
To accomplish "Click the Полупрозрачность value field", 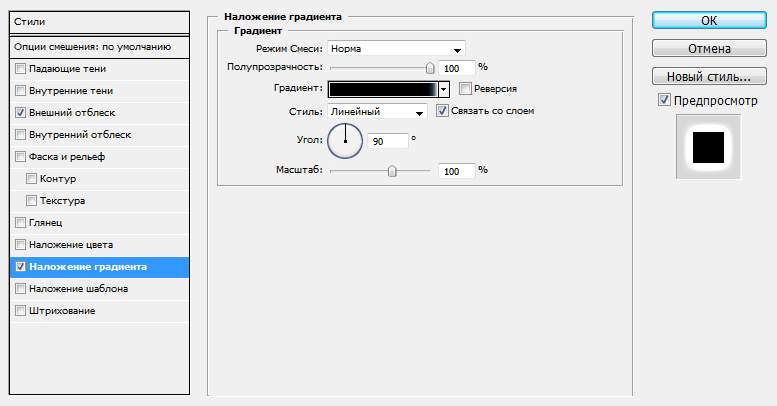I will 456,68.
